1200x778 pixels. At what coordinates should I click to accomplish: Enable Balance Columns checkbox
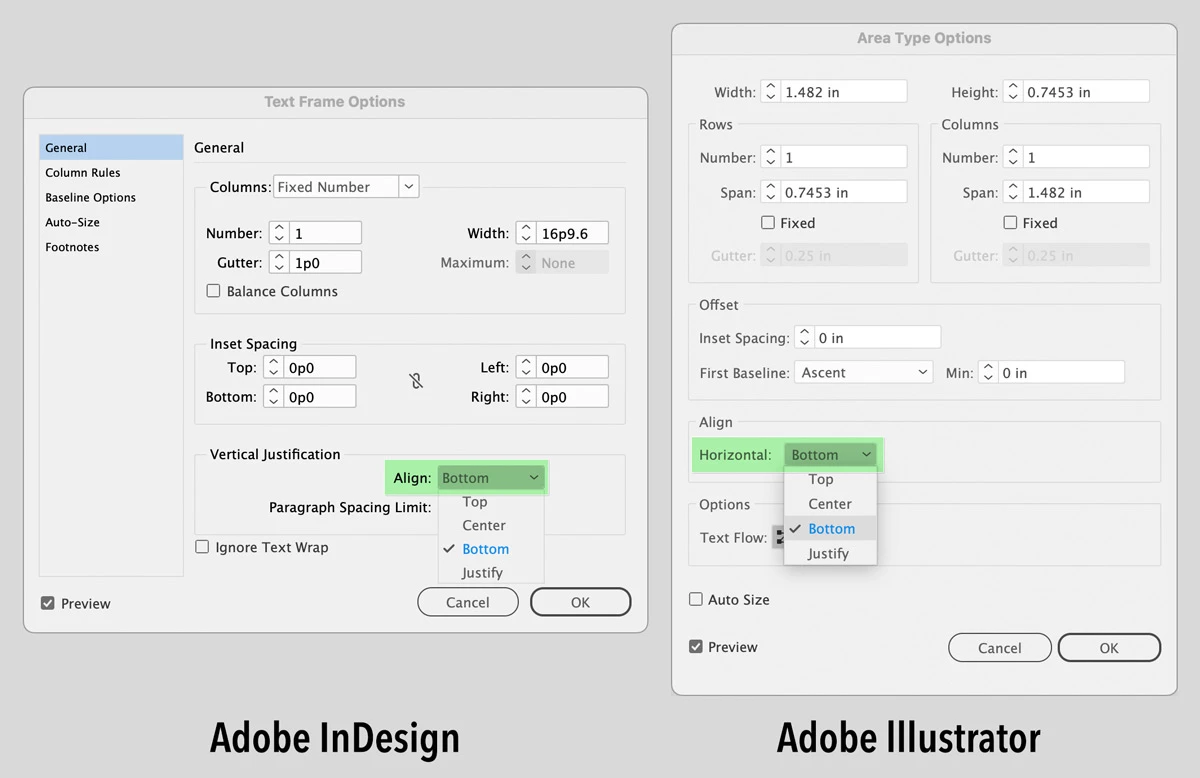pyautogui.click(x=213, y=291)
